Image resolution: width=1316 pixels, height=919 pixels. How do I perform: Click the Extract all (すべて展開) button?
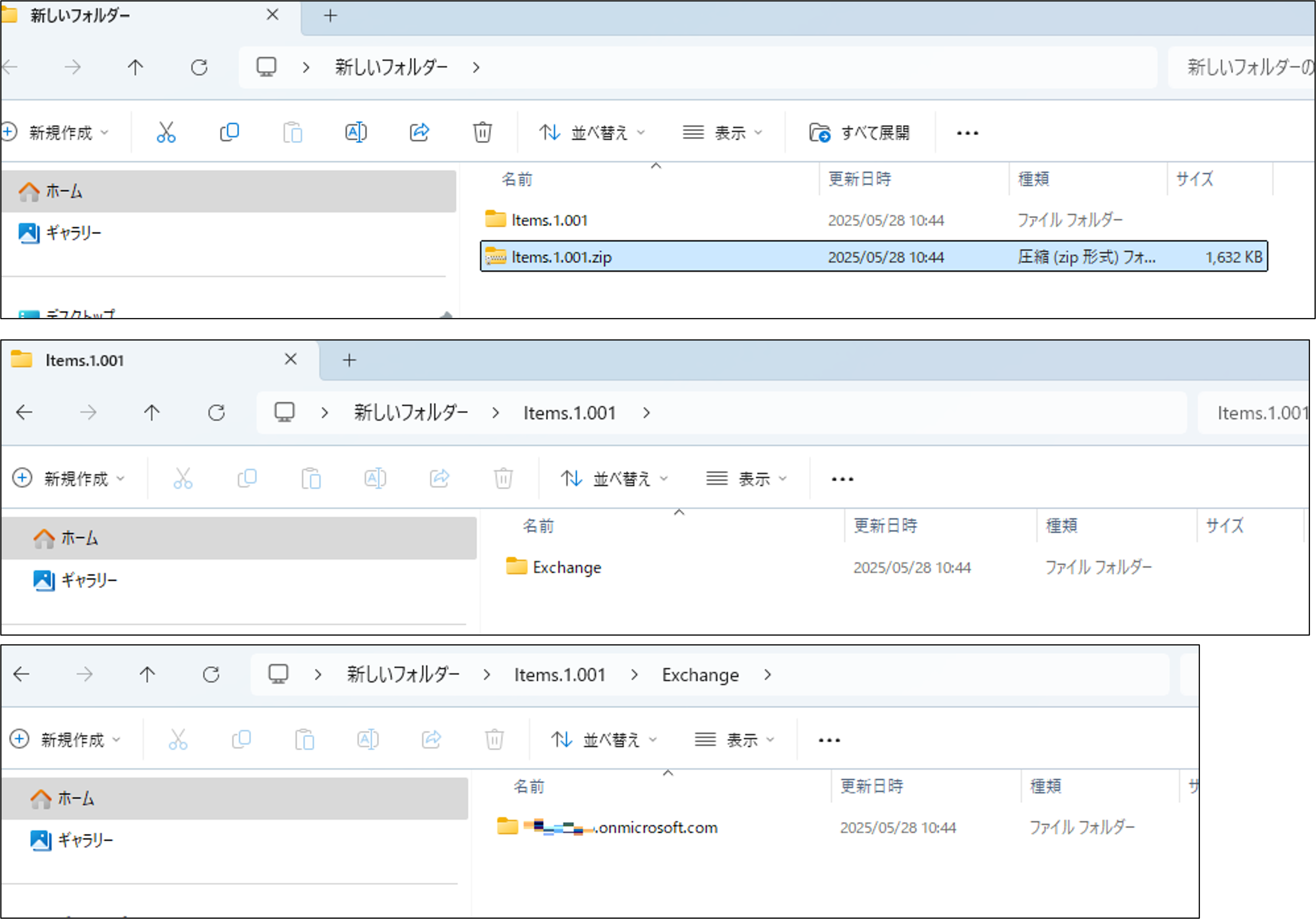tap(859, 132)
